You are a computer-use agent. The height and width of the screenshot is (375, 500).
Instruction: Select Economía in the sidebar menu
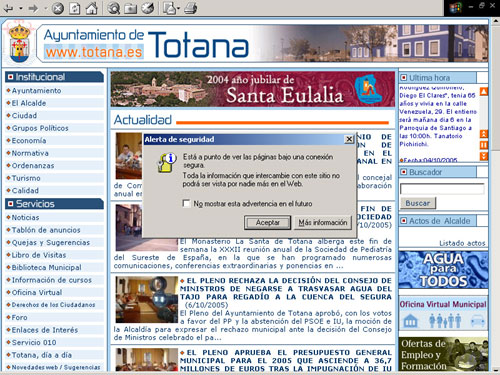click(x=29, y=141)
